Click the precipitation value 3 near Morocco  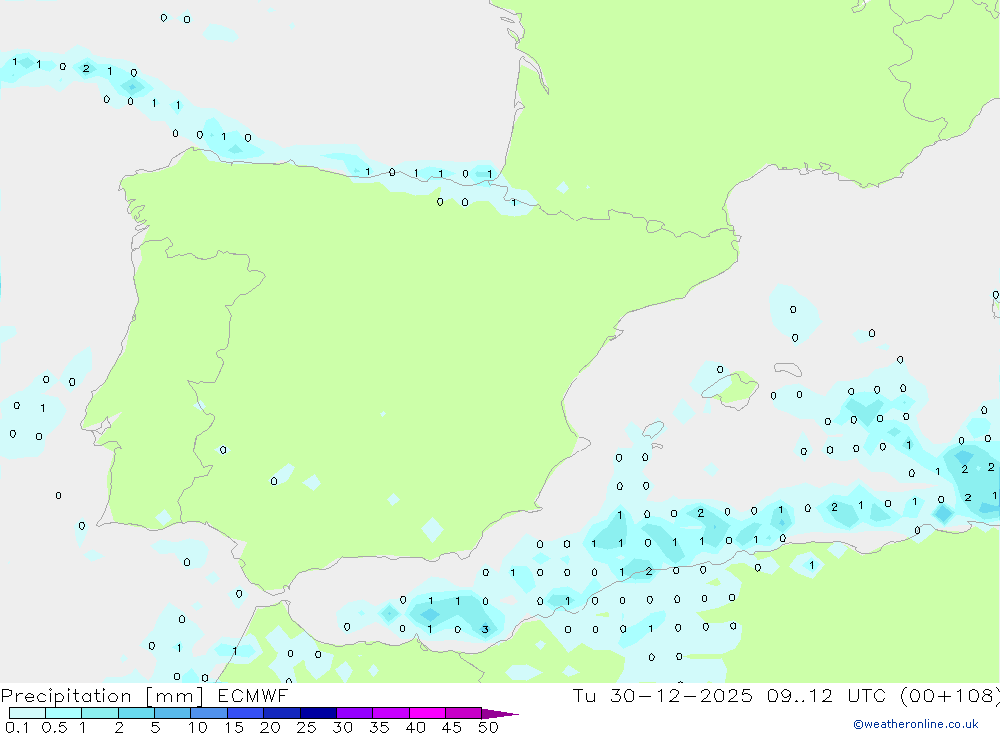coord(485,629)
